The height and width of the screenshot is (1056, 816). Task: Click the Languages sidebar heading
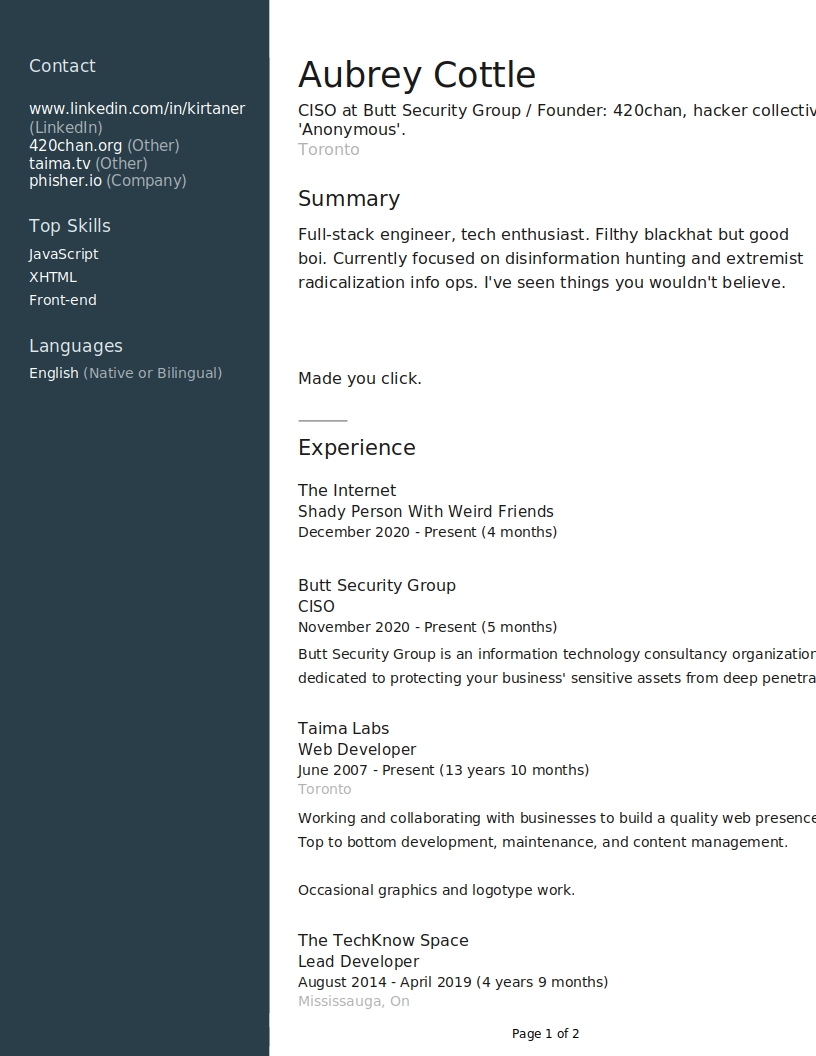(75, 346)
